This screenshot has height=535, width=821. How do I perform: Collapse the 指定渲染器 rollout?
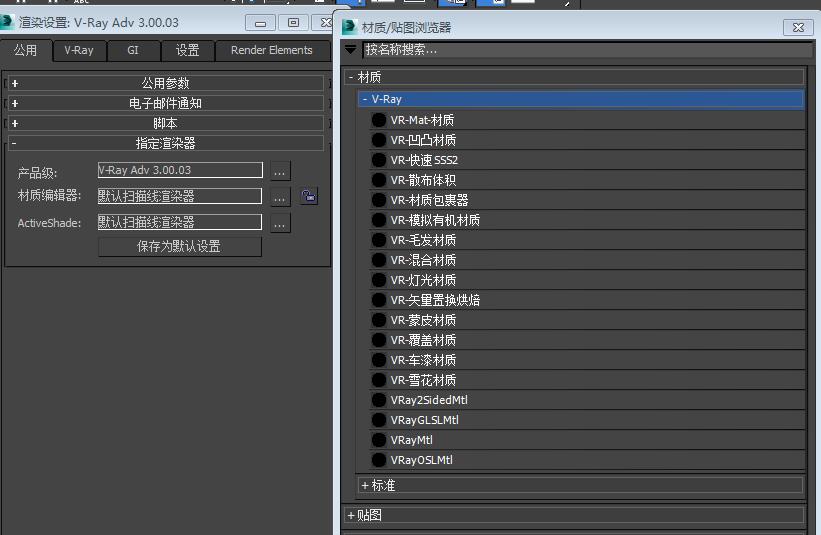[x=165, y=143]
